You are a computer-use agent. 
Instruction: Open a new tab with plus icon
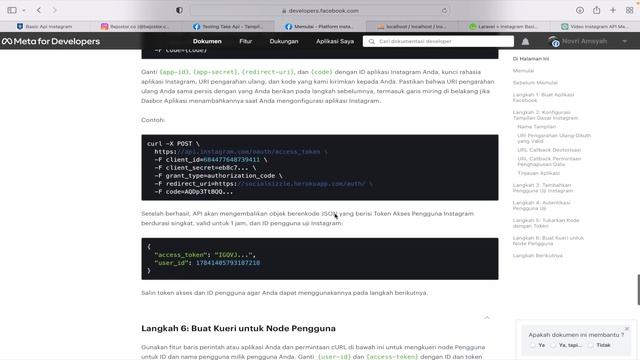click(613, 10)
